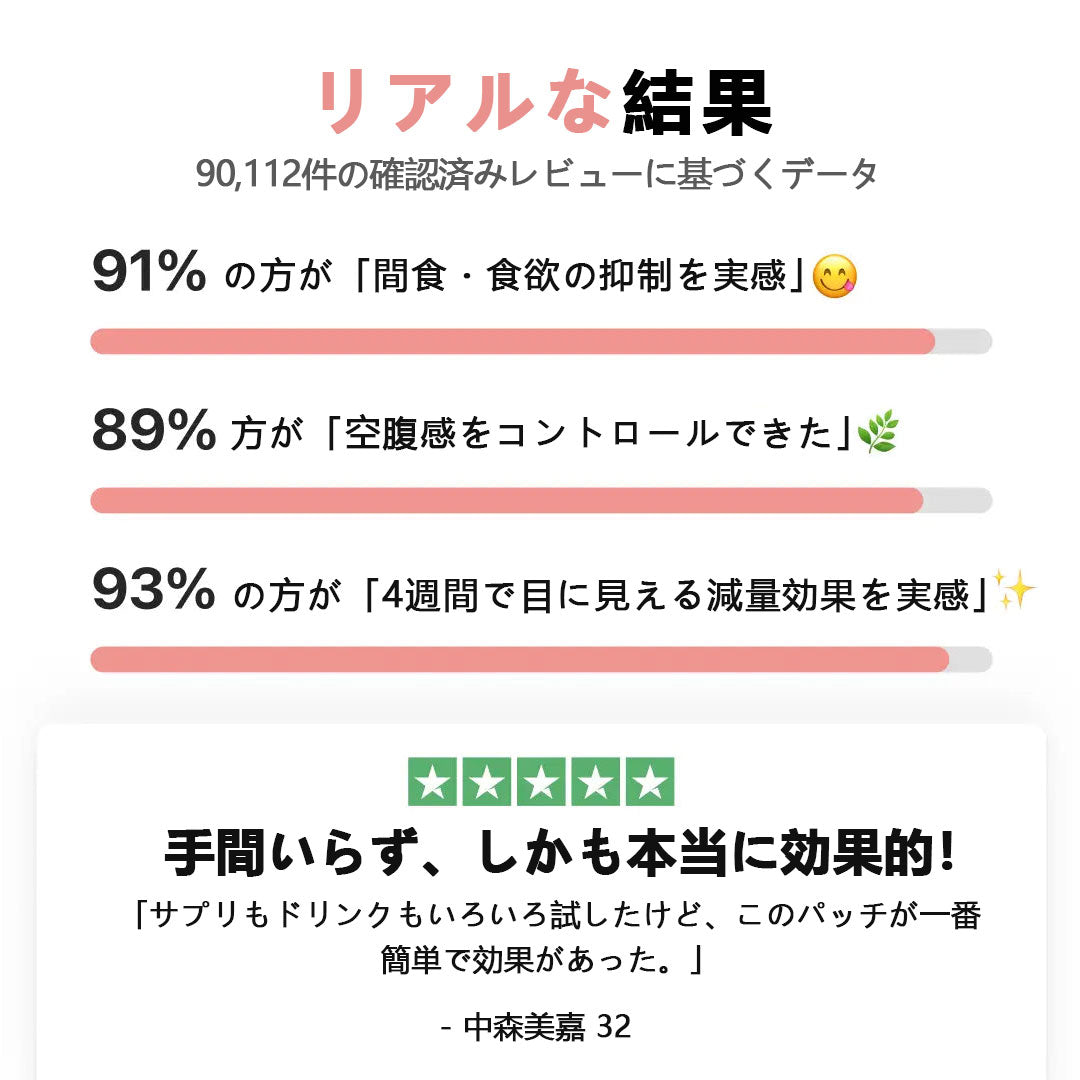The image size is (1080, 1080).
Task: Click the 93% weight loss progress bar
Action: click(541, 659)
